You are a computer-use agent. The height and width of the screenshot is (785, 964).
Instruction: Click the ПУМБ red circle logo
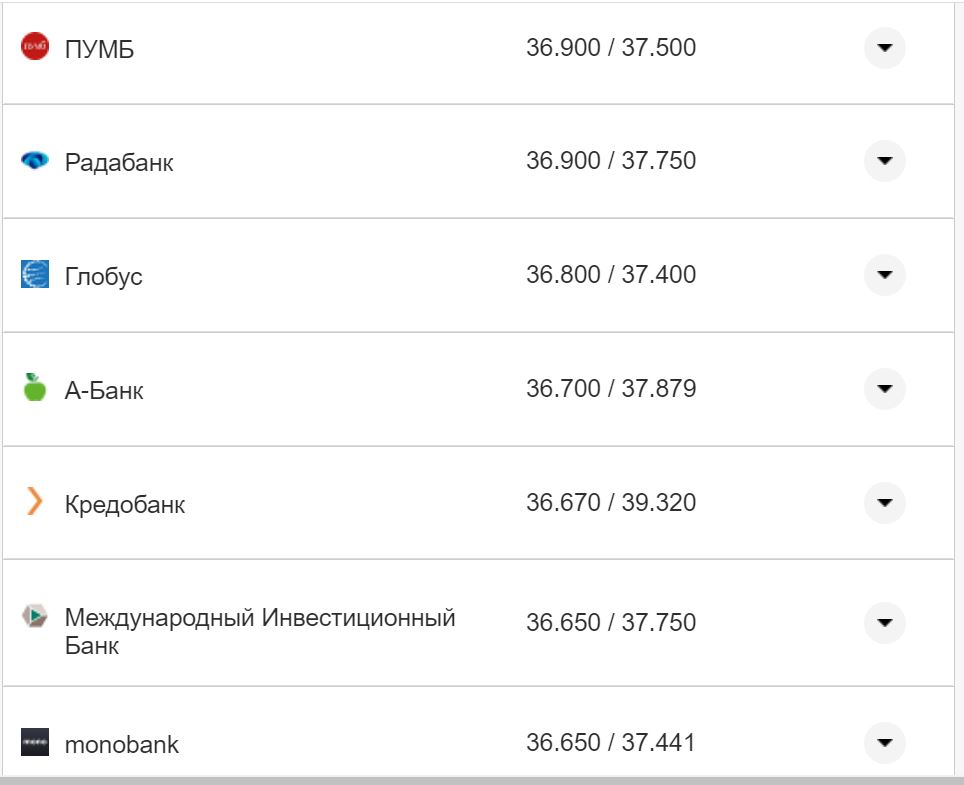coord(35,45)
